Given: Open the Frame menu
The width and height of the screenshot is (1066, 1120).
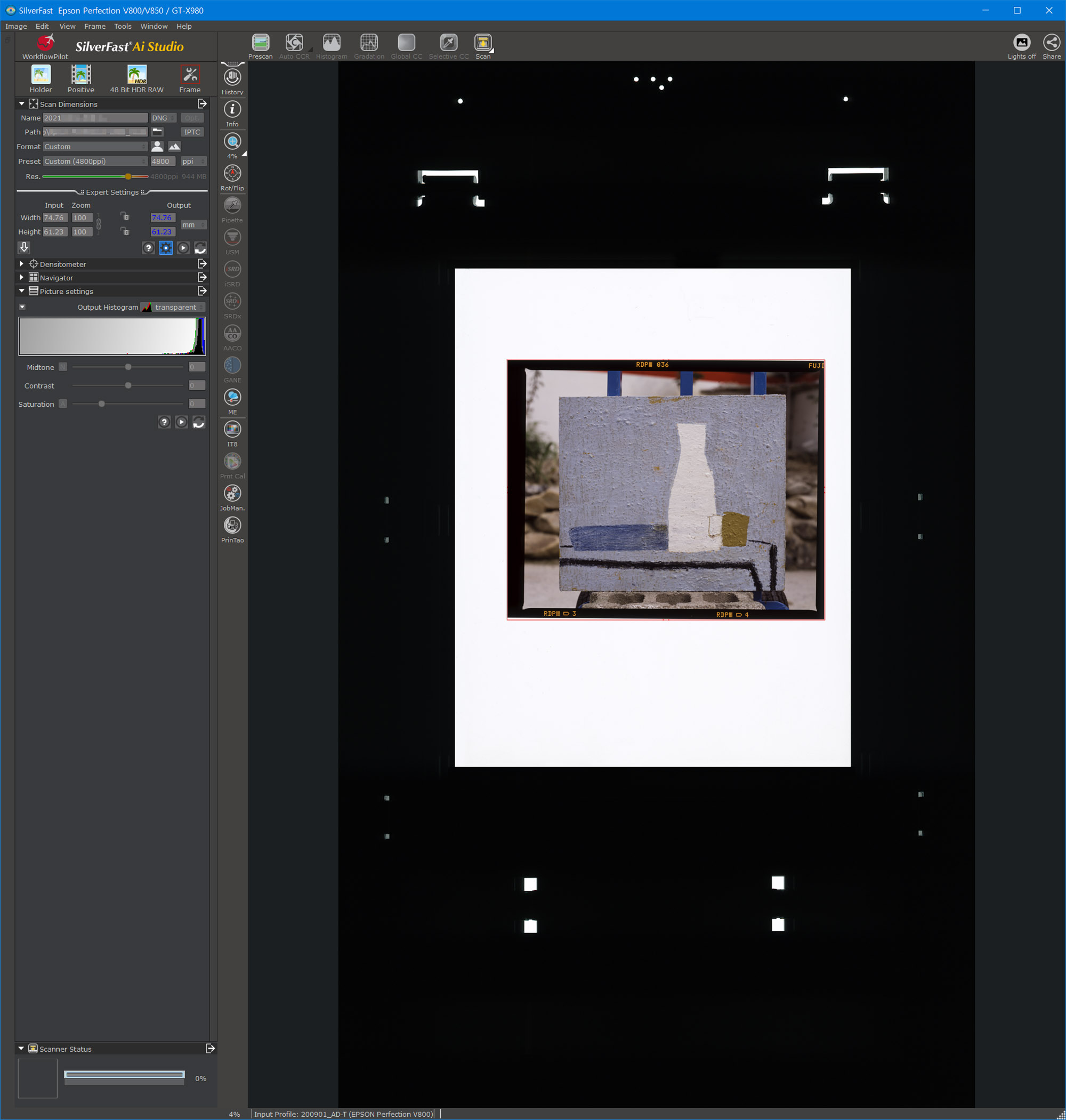Looking at the screenshot, I should (95, 26).
